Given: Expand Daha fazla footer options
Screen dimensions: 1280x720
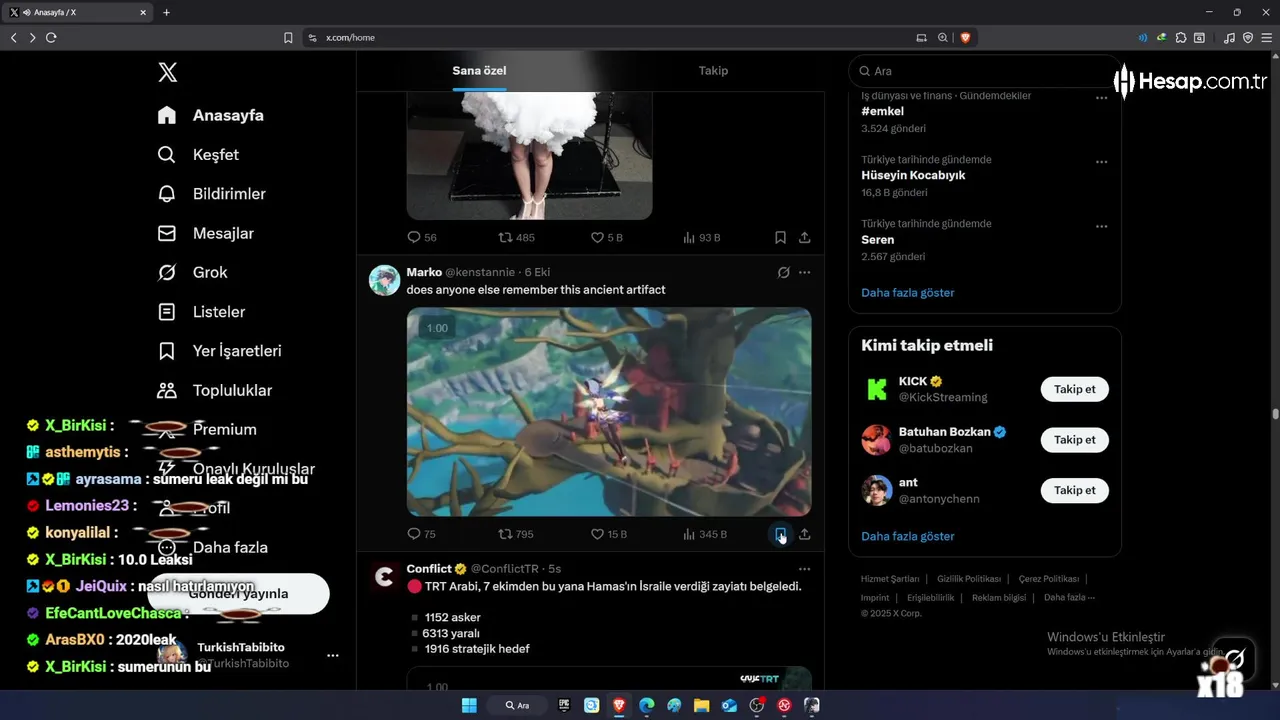Looking at the screenshot, I should (1069, 598).
